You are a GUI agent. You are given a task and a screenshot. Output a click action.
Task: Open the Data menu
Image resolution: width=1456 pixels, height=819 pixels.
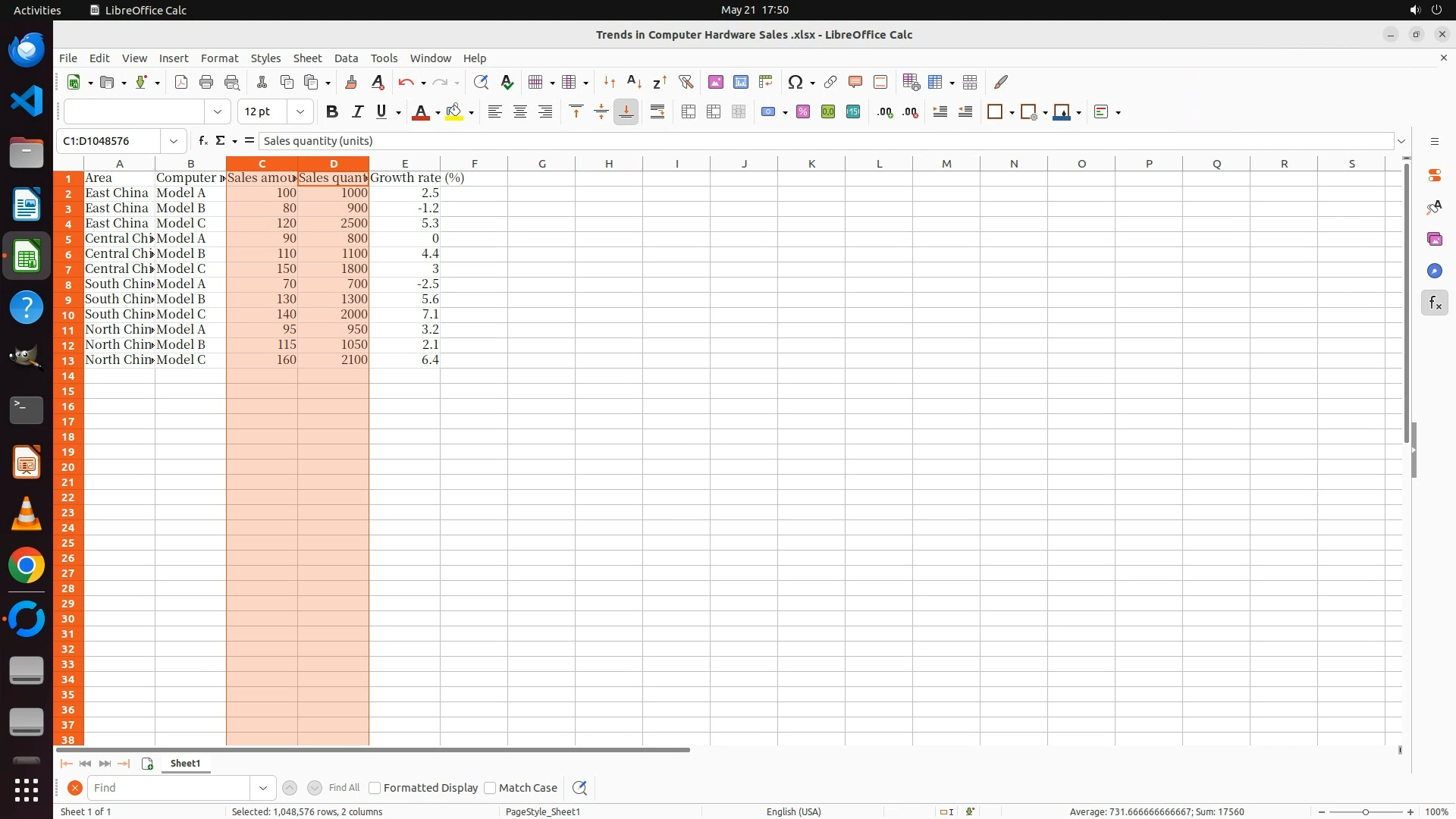pyautogui.click(x=346, y=58)
